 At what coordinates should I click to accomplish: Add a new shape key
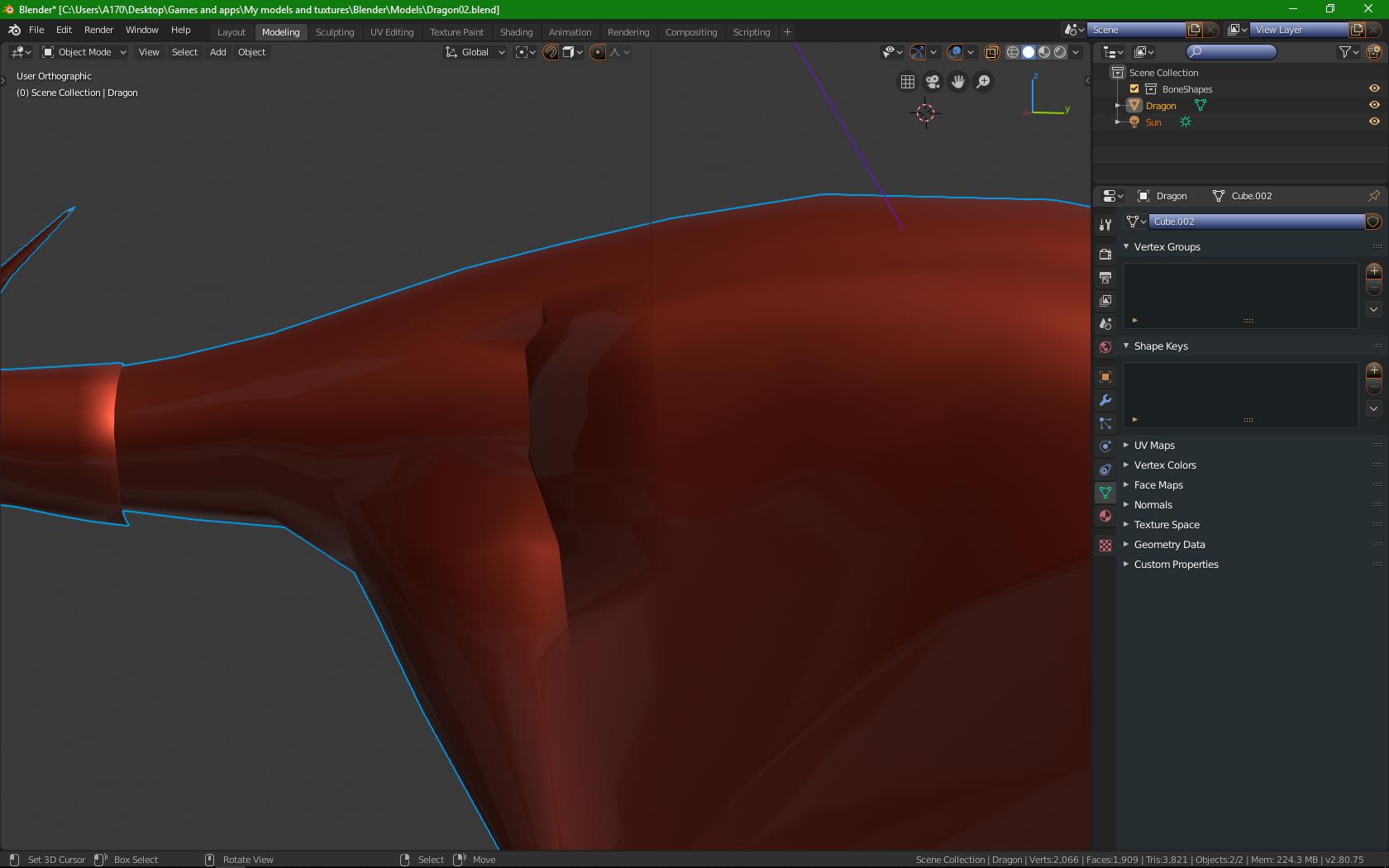(1374, 370)
